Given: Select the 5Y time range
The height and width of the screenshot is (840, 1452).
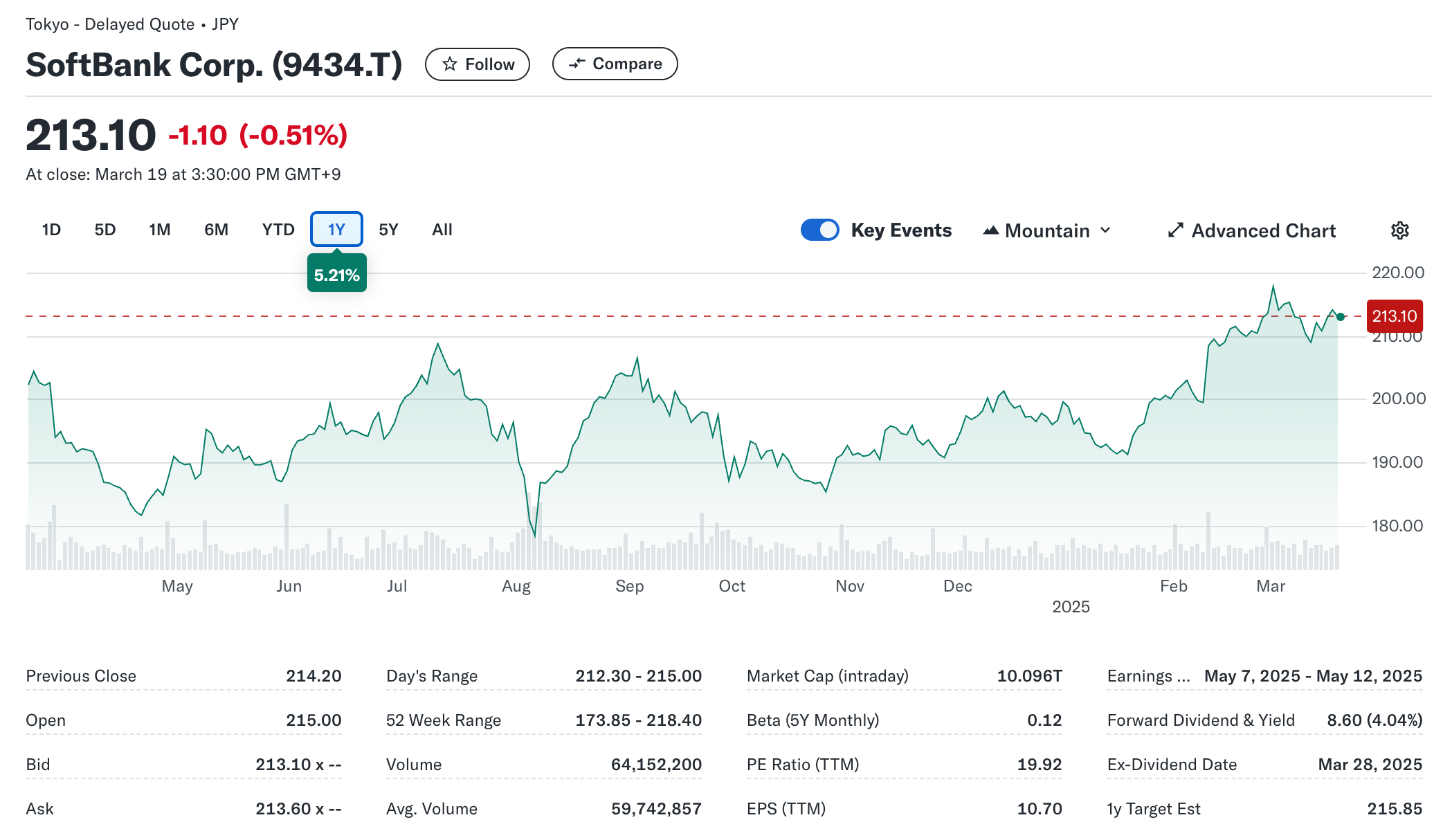Looking at the screenshot, I should [x=388, y=230].
